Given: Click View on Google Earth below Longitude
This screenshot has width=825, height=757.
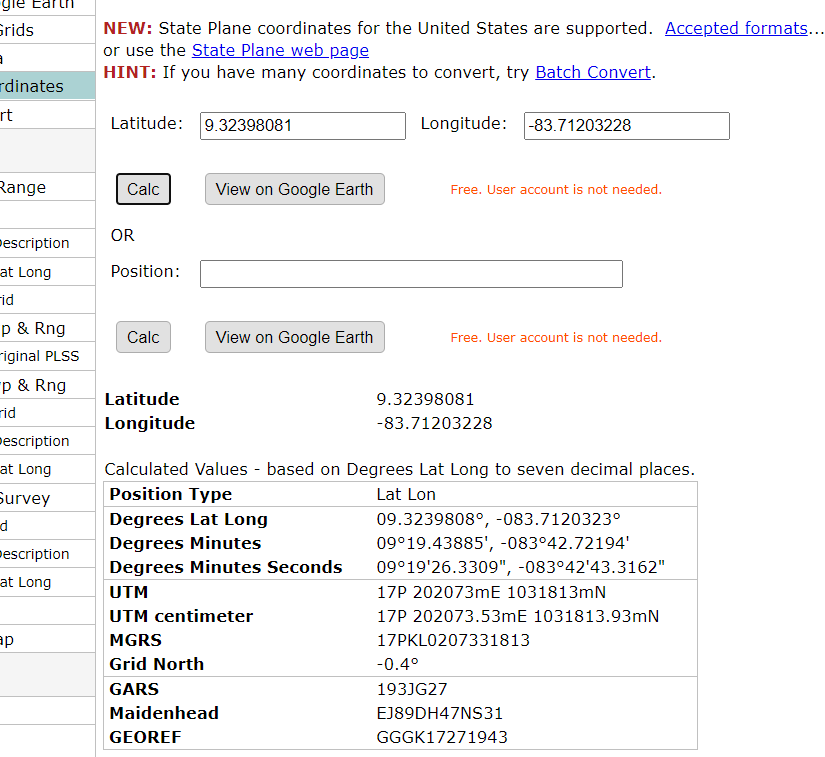Looking at the screenshot, I should [x=294, y=189].
